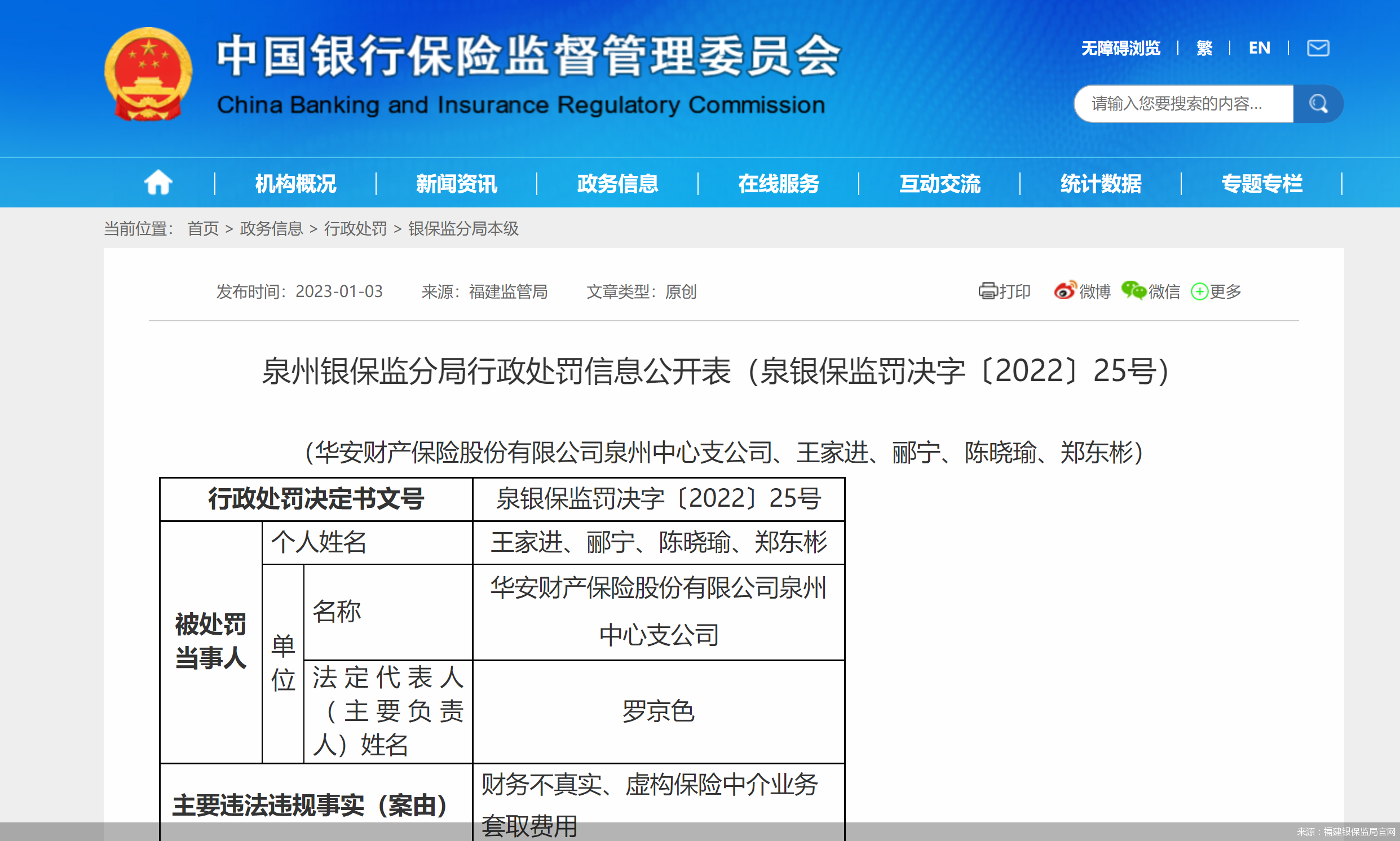Screen dimensions: 1400x841
Task: Go to 首页 in breadcrumb
Action: pyautogui.click(x=203, y=228)
